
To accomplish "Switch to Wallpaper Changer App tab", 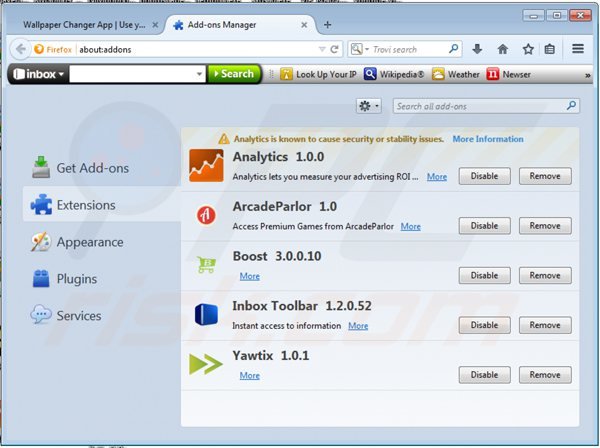I will (84, 25).
